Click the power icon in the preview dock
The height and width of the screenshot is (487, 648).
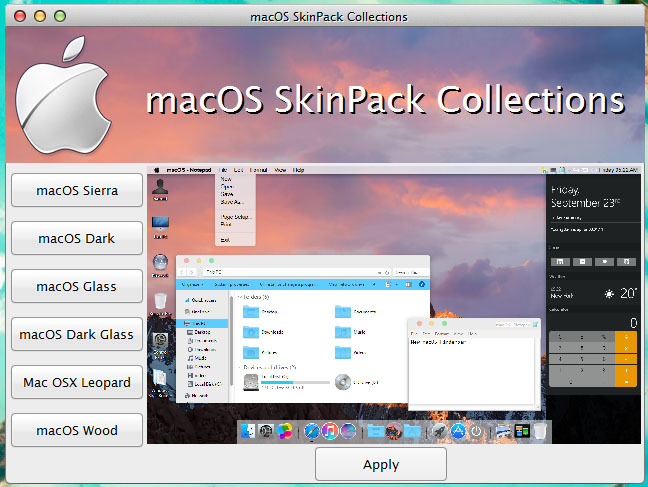click(x=476, y=431)
